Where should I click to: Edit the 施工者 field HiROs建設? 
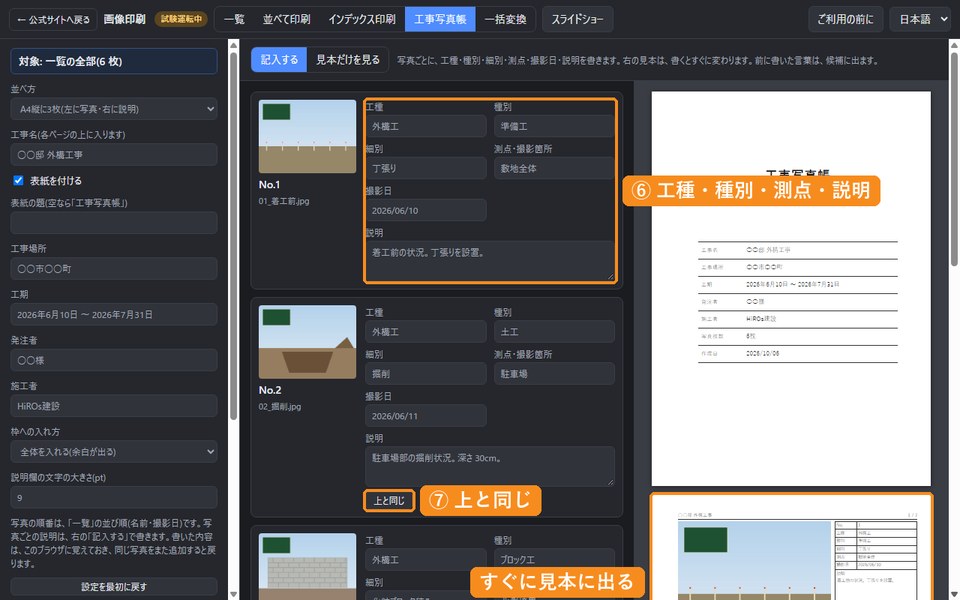click(x=114, y=406)
